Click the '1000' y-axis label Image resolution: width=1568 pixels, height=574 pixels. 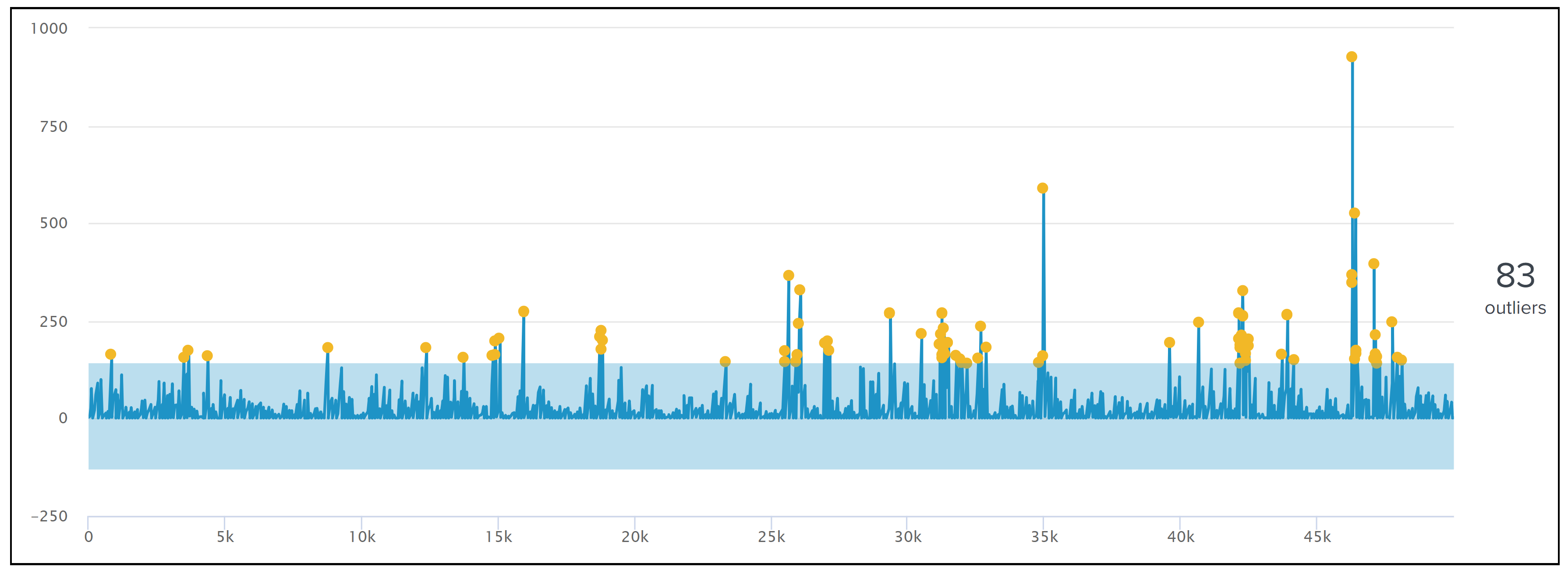click(49, 28)
